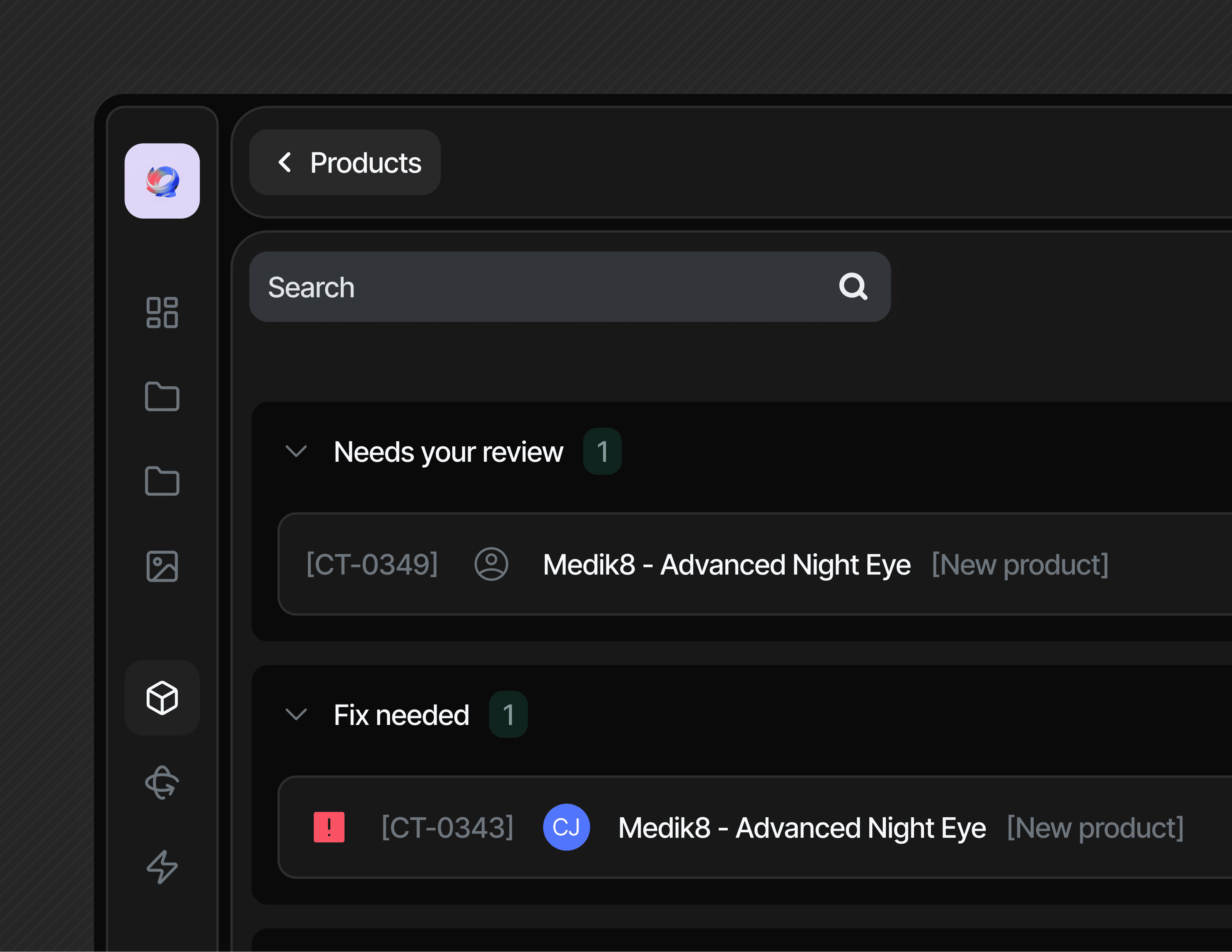Open the dashboard grid icon

[162, 312]
